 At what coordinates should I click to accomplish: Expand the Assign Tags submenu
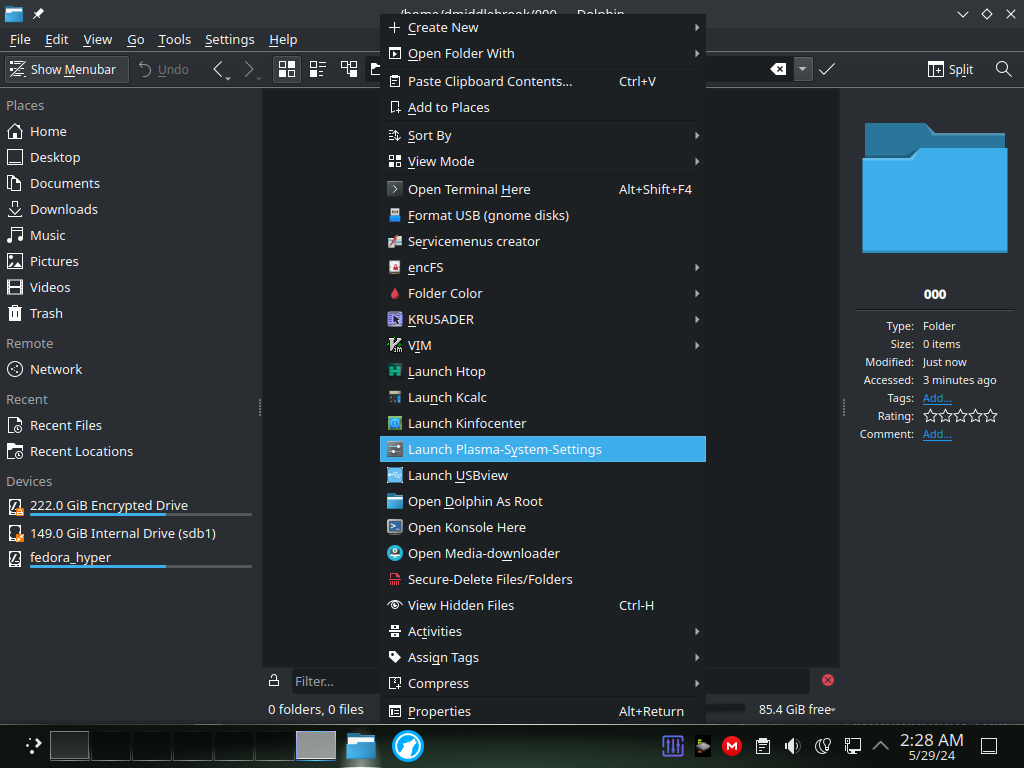coord(543,658)
